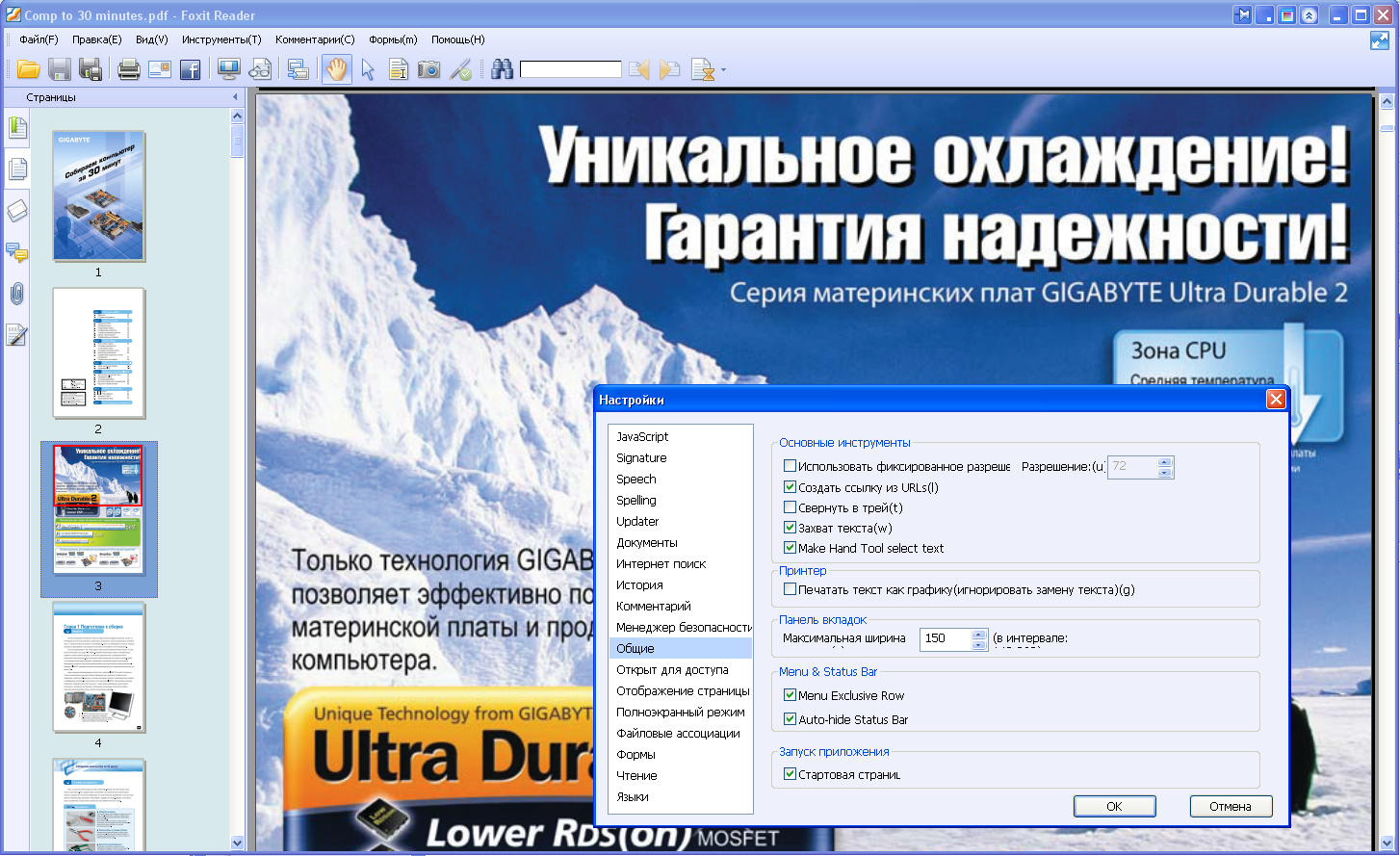Click the color skin icon in title bar
The width and height of the screenshot is (1400, 856).
[x=1286, y=14]
